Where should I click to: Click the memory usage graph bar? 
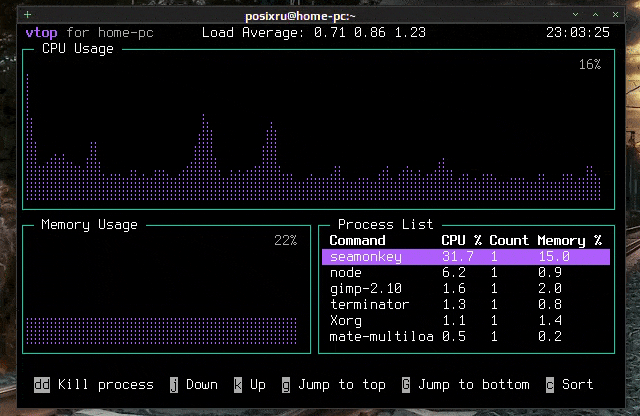(162, 331)
